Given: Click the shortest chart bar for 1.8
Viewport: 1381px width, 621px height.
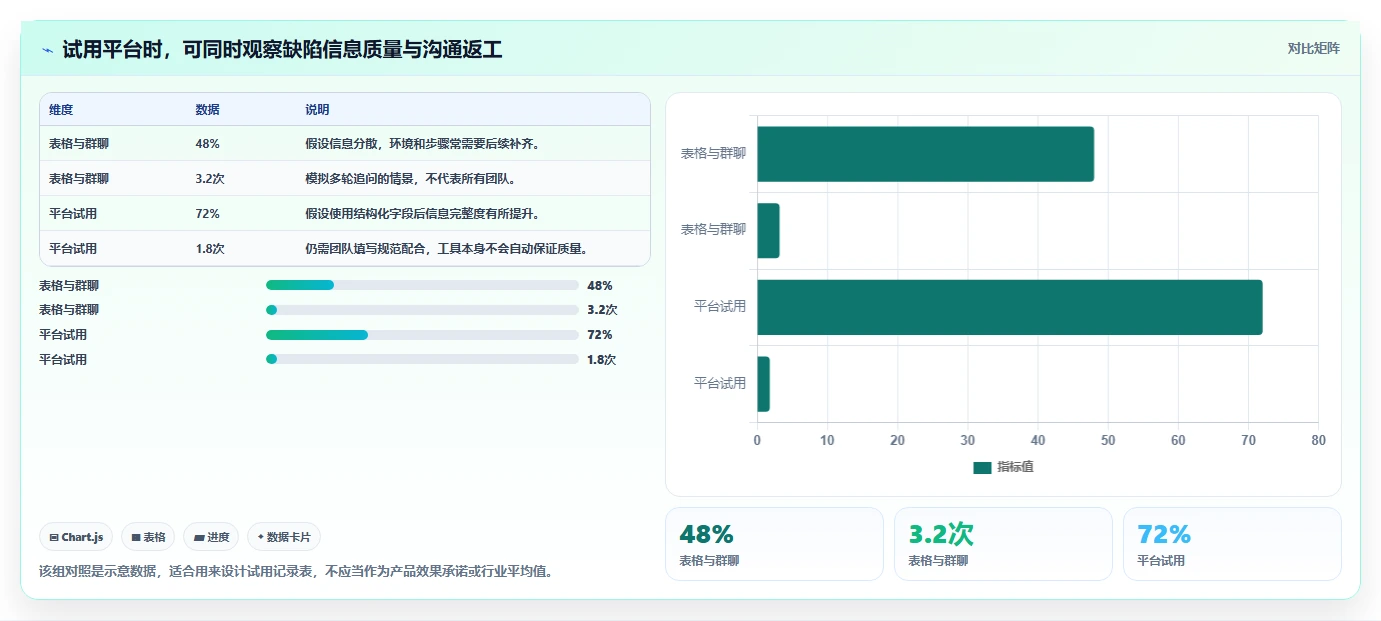Looking at the screenshot, I should [x=763, y=384].
